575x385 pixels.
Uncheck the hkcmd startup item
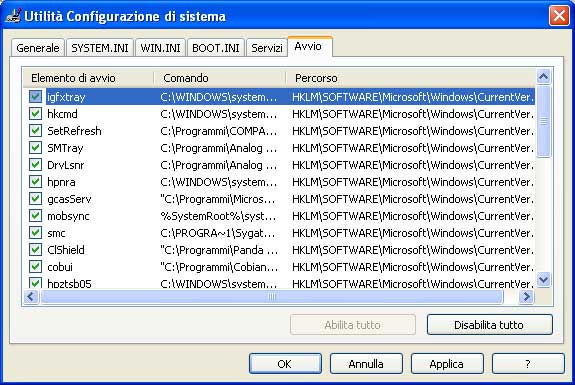coord(35,114)
